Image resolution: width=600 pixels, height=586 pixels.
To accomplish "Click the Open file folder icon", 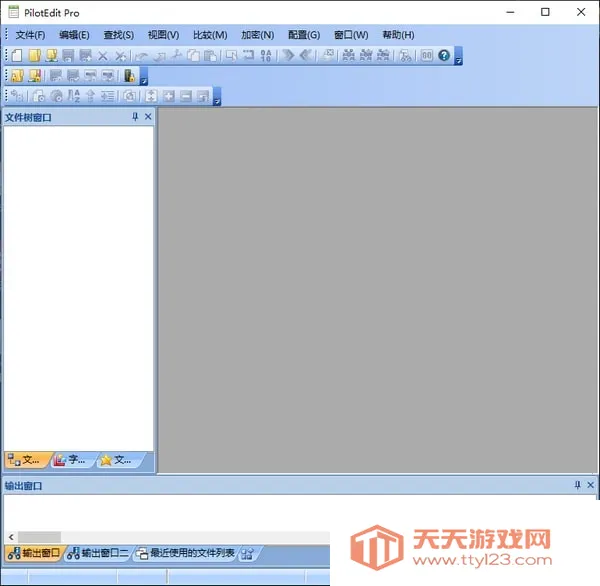I will (x=33, y=56).
